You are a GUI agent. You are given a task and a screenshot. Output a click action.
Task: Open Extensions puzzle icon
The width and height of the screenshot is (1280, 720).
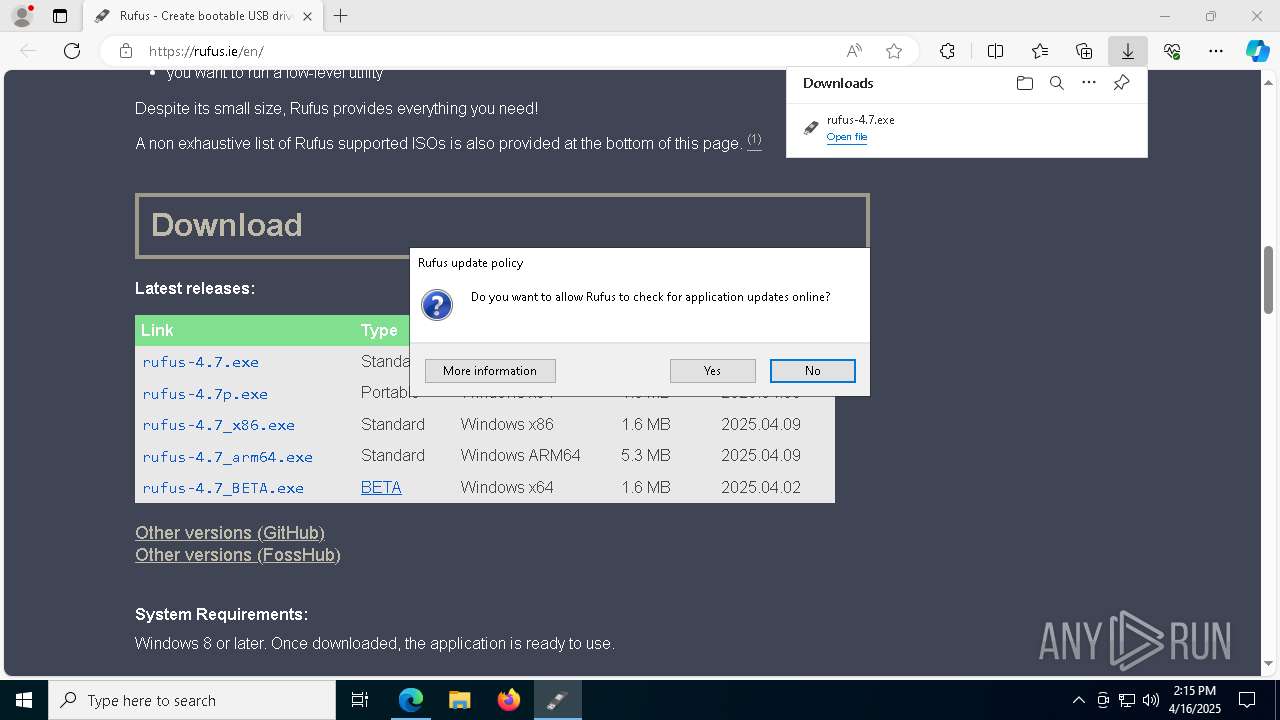click(x=947, y=51)
